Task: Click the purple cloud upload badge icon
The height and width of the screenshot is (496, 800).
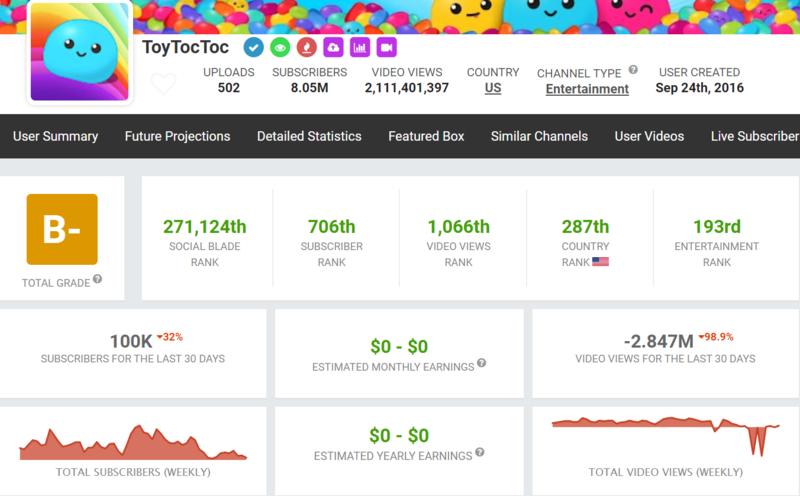Action: [335, 47]
